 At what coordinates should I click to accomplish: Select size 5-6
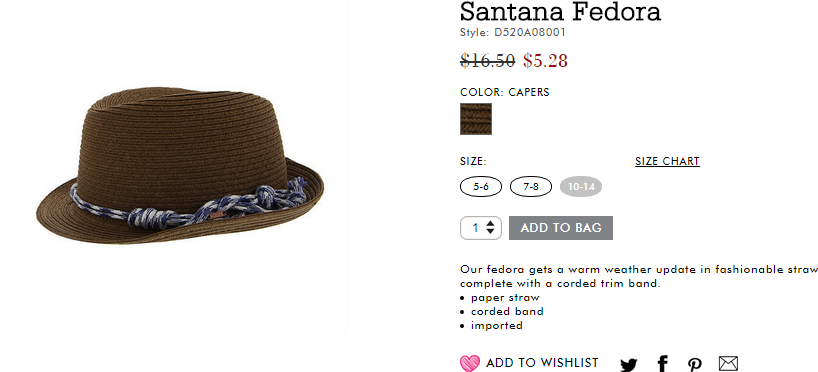[480, 186]
